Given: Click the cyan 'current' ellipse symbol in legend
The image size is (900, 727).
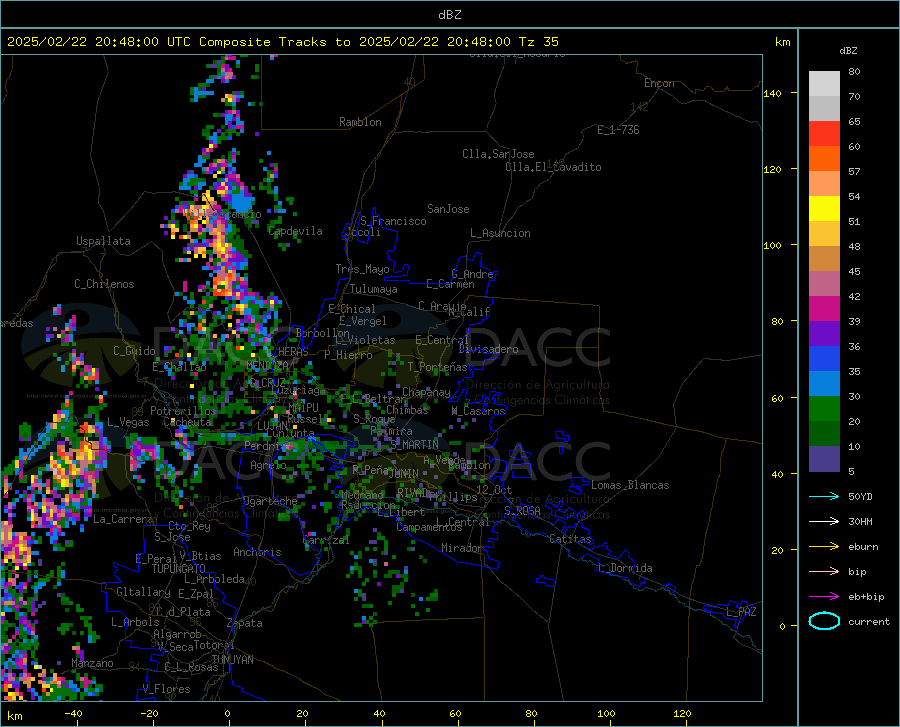Looking at the screenshot, I should coord(824,621).
